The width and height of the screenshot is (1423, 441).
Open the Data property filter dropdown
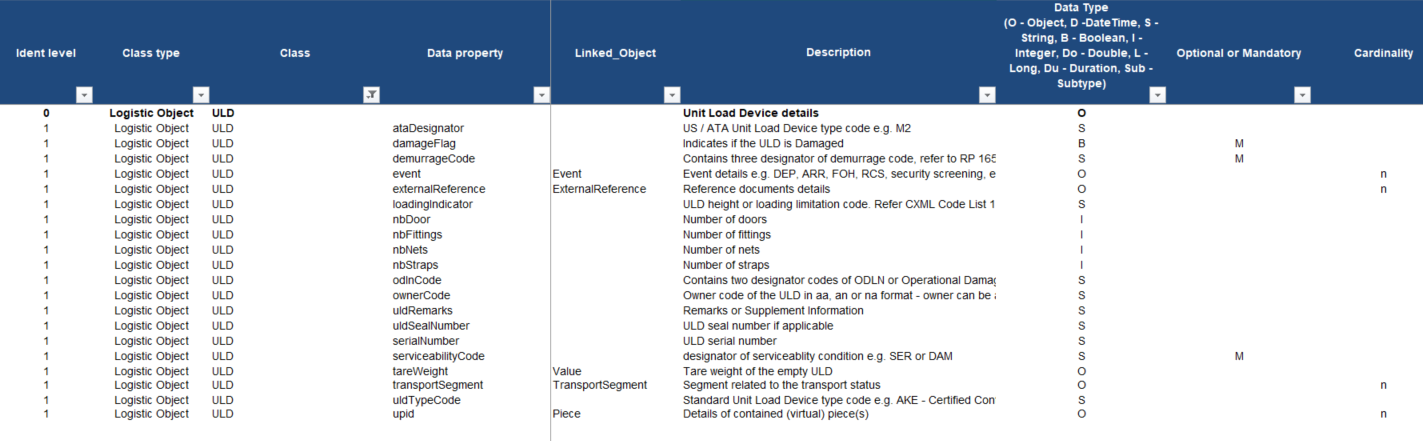(x=542, y=95)
